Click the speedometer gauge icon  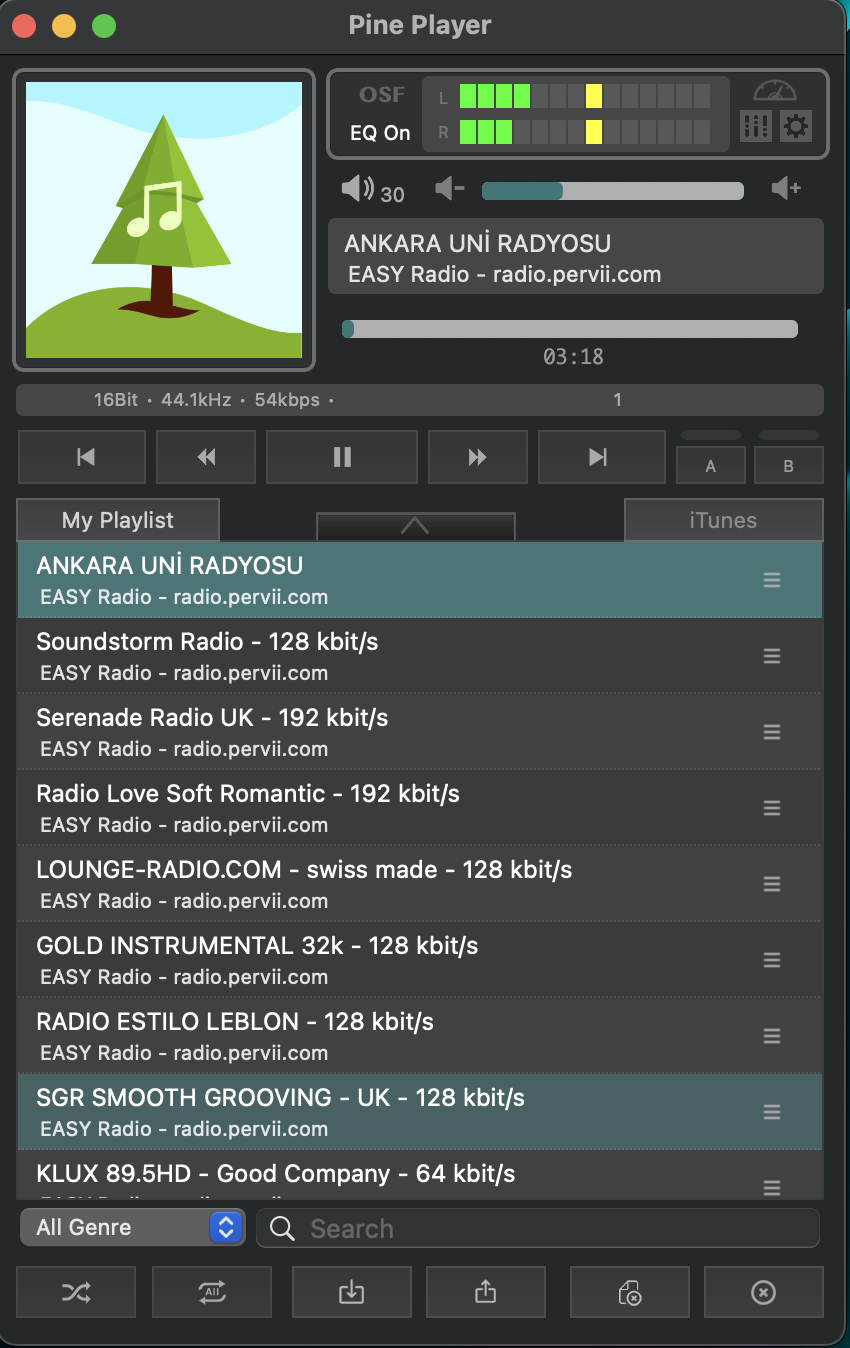(775, 91)
